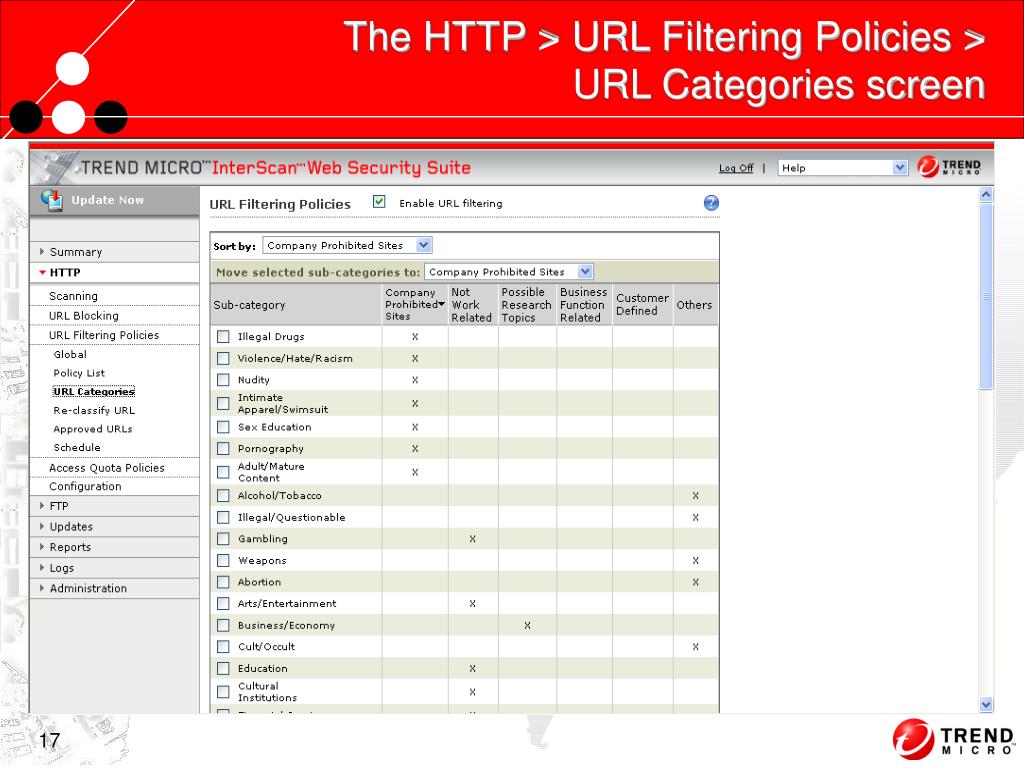Open the blue help question-mark icon
1024x768 pixels.
pos(711,203)
